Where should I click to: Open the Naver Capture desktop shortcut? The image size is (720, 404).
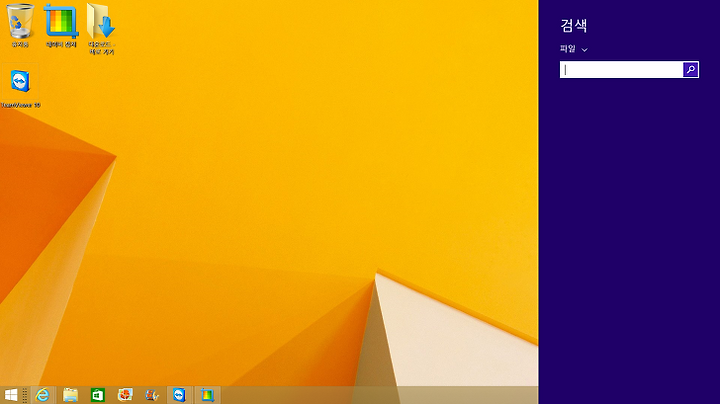click(61, 26)
